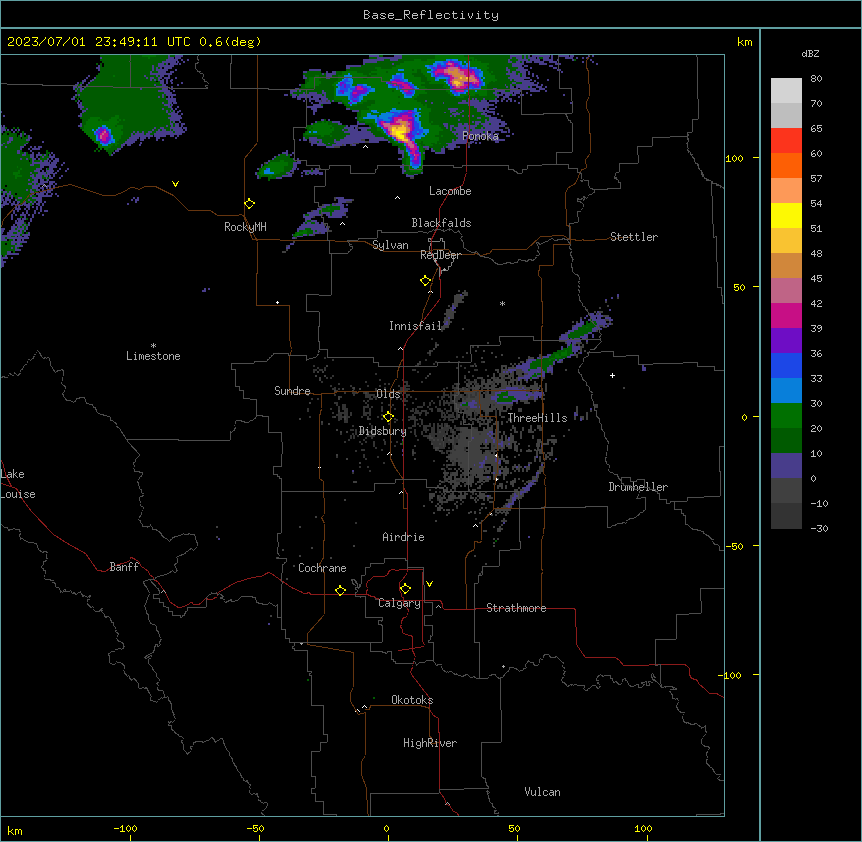Click the yellow diamond marker above RockyMH

pyautogui.click(x=250, y=204)
